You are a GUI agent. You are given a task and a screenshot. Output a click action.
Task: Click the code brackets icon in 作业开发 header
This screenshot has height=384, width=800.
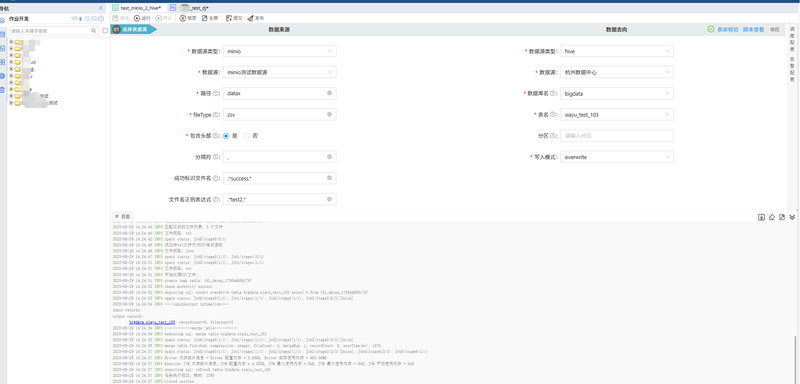(x=74, y=18)
